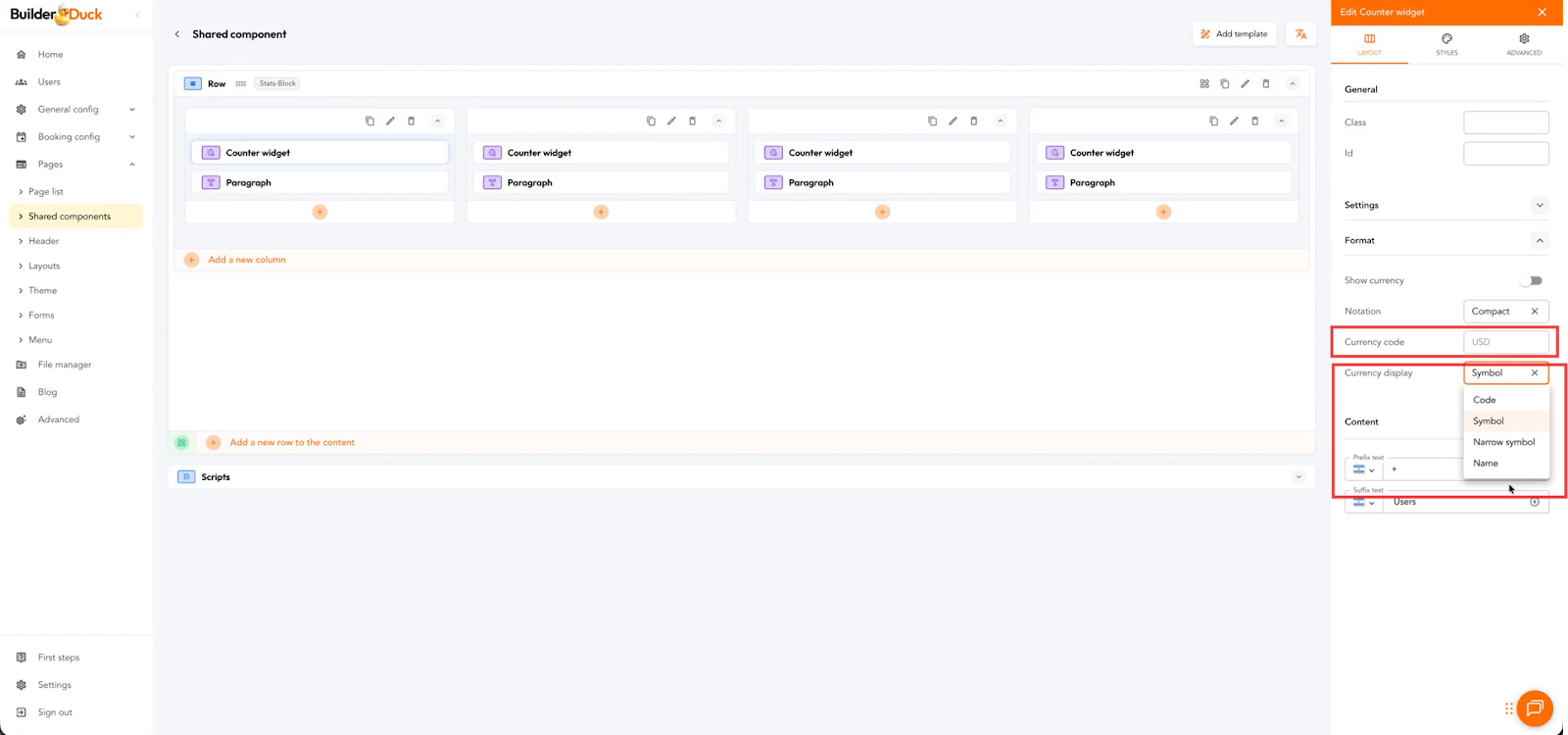Click the translate icon next to Add template

point(1300,34)
